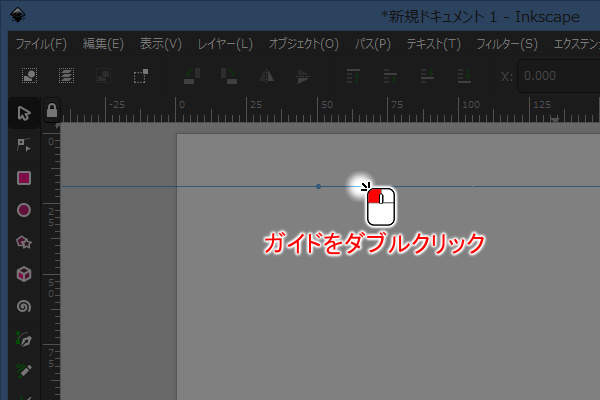Screen dimensions: 600x400
Task: Toggle the guide lock padlock
Action: (52, 110)
